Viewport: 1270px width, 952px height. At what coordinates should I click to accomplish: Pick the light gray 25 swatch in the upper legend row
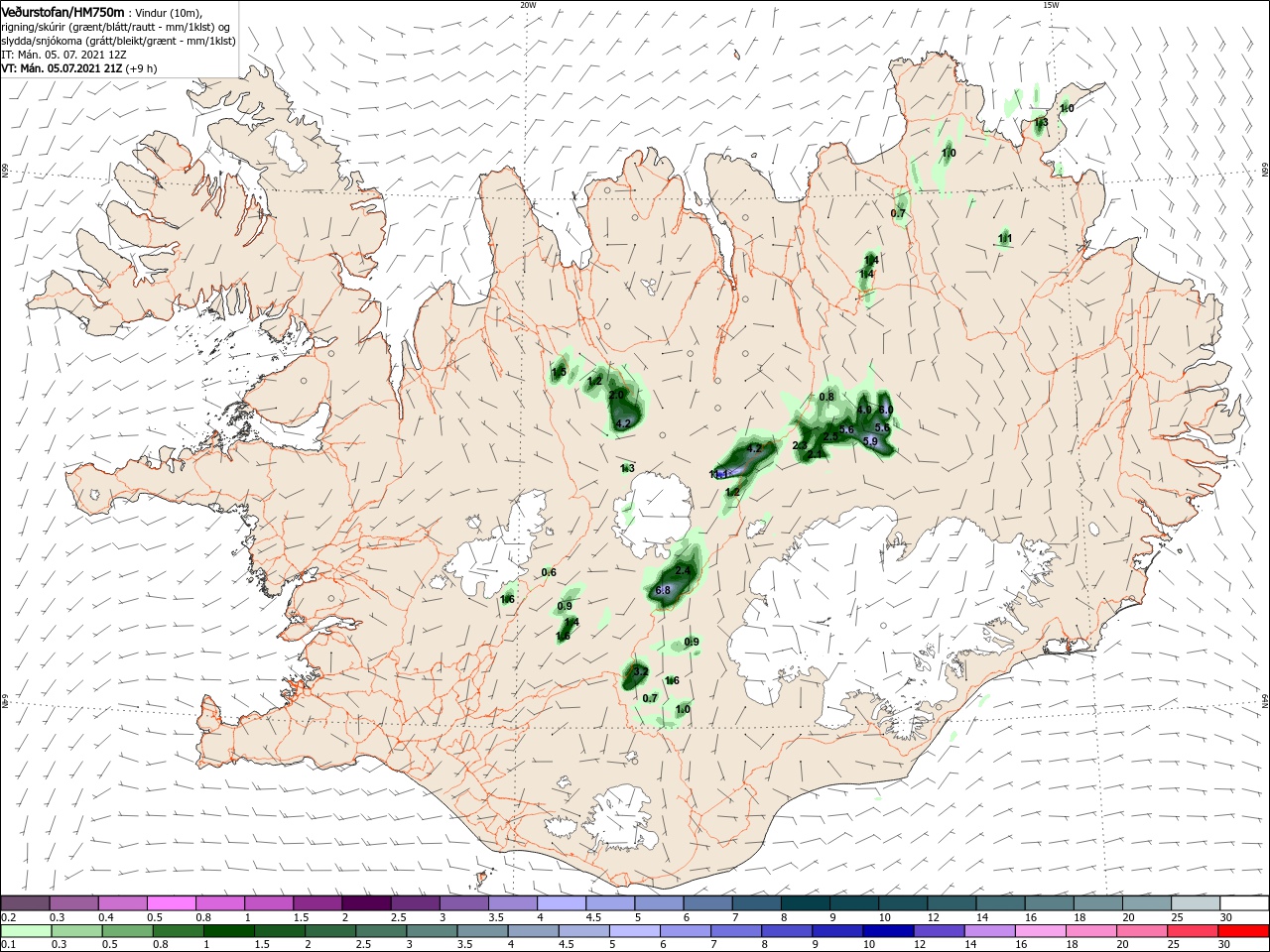pyautogui.click(x=1197, y=903)
